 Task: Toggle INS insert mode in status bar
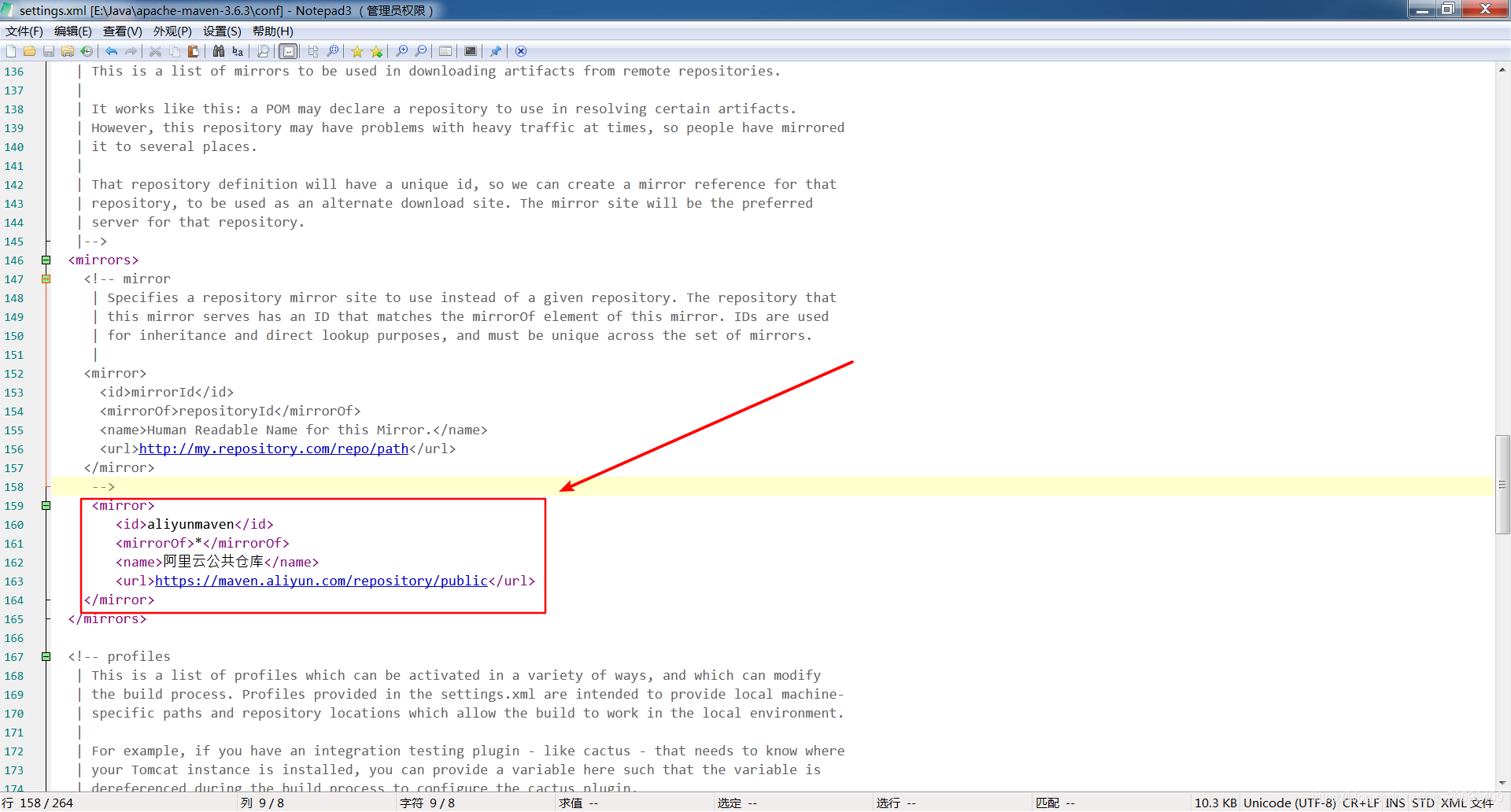point(1395,803)
